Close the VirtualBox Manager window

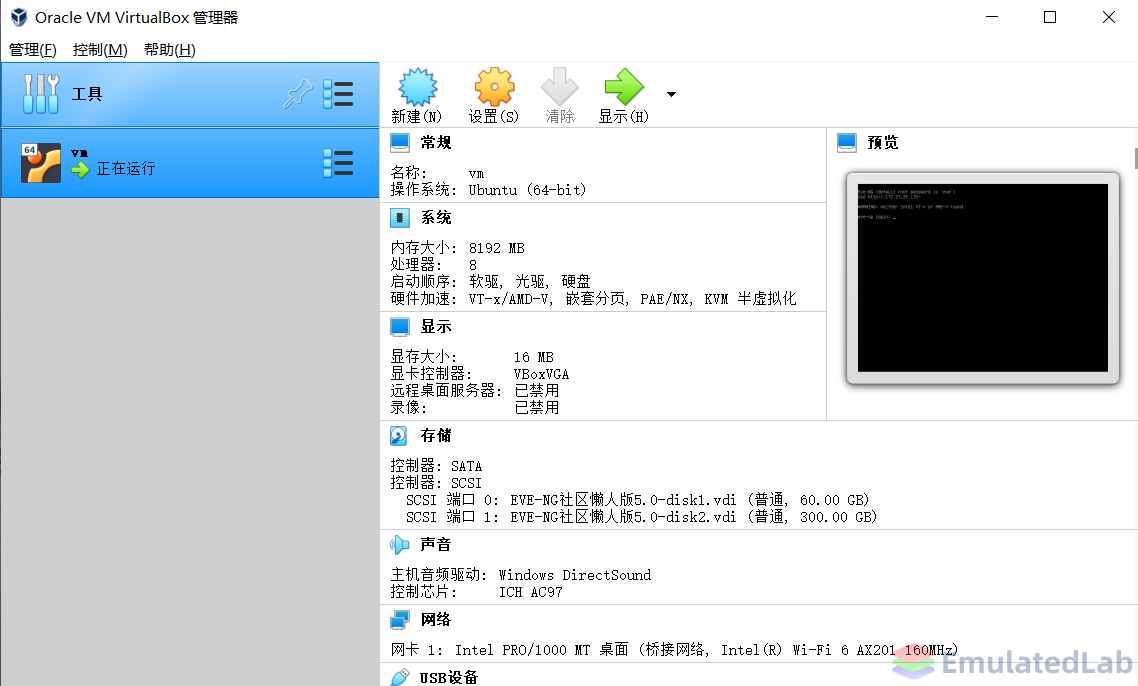point(1109,17)
